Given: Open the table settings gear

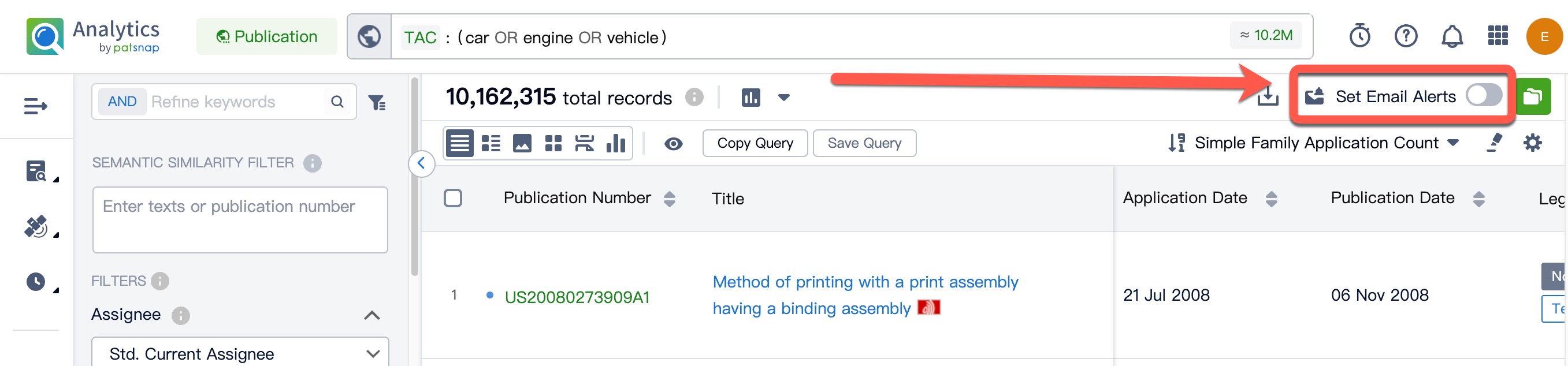Looking at the screenshot, I should coord(1532,143).
